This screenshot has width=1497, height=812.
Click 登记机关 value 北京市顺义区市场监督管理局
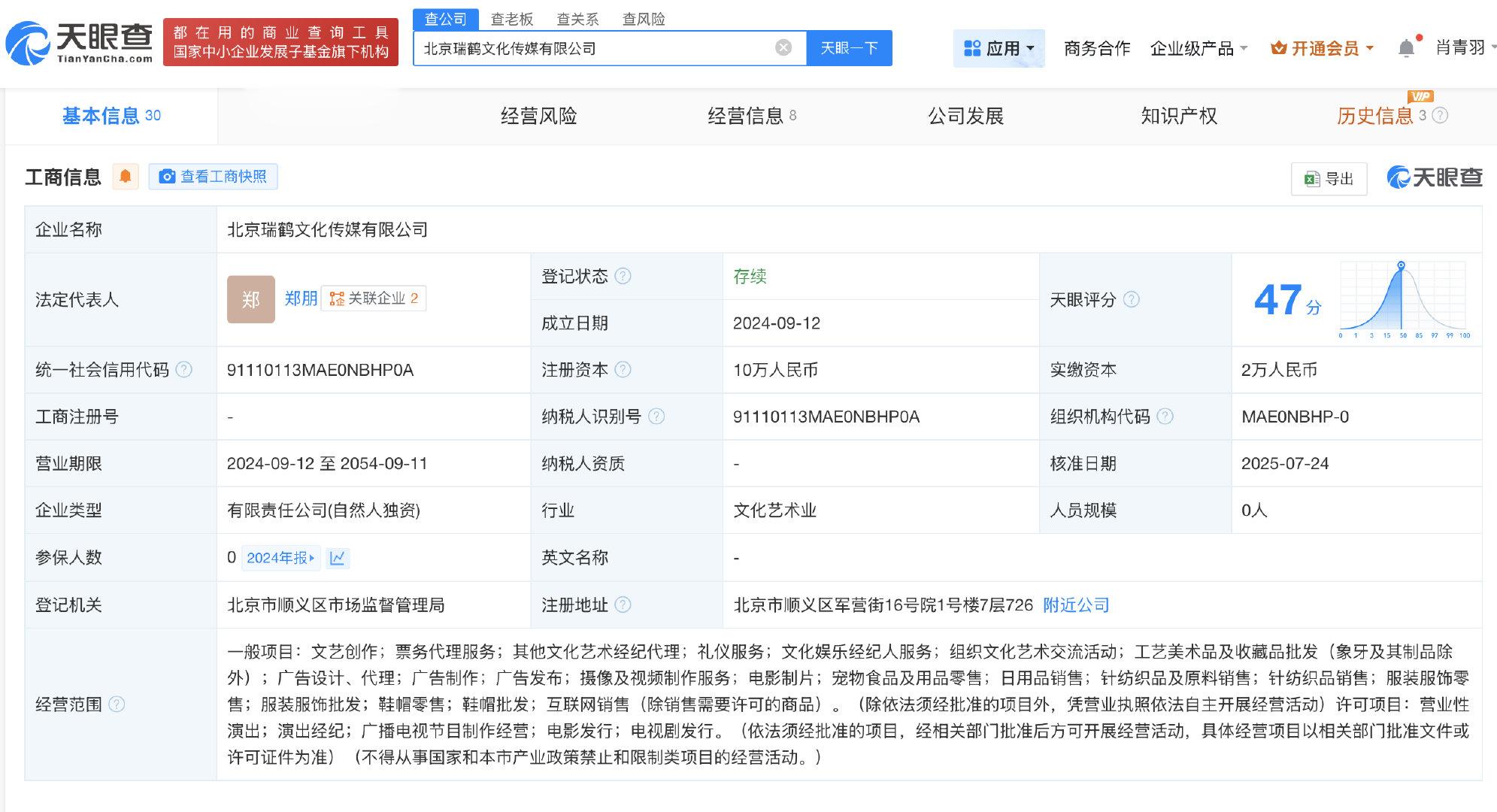[x=335, y=604]
